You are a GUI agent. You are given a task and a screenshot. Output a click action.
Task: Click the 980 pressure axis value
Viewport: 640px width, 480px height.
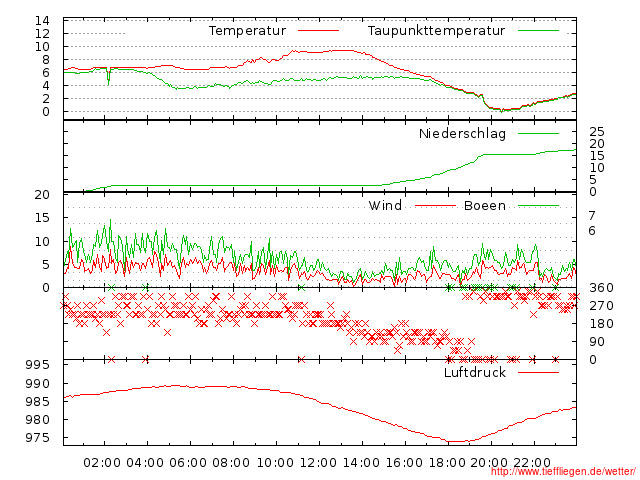[38, 420]
